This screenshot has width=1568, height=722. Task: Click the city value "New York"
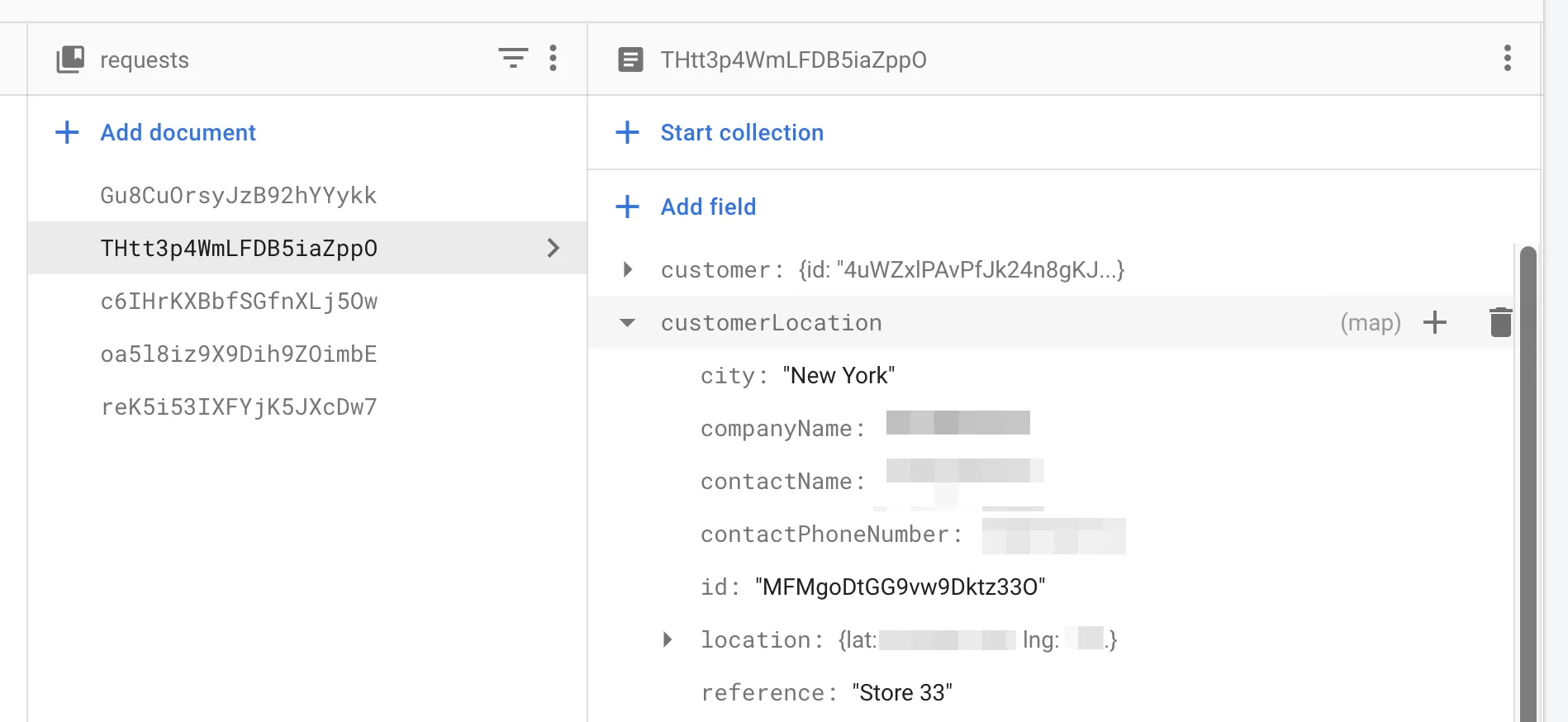(839, 376)
